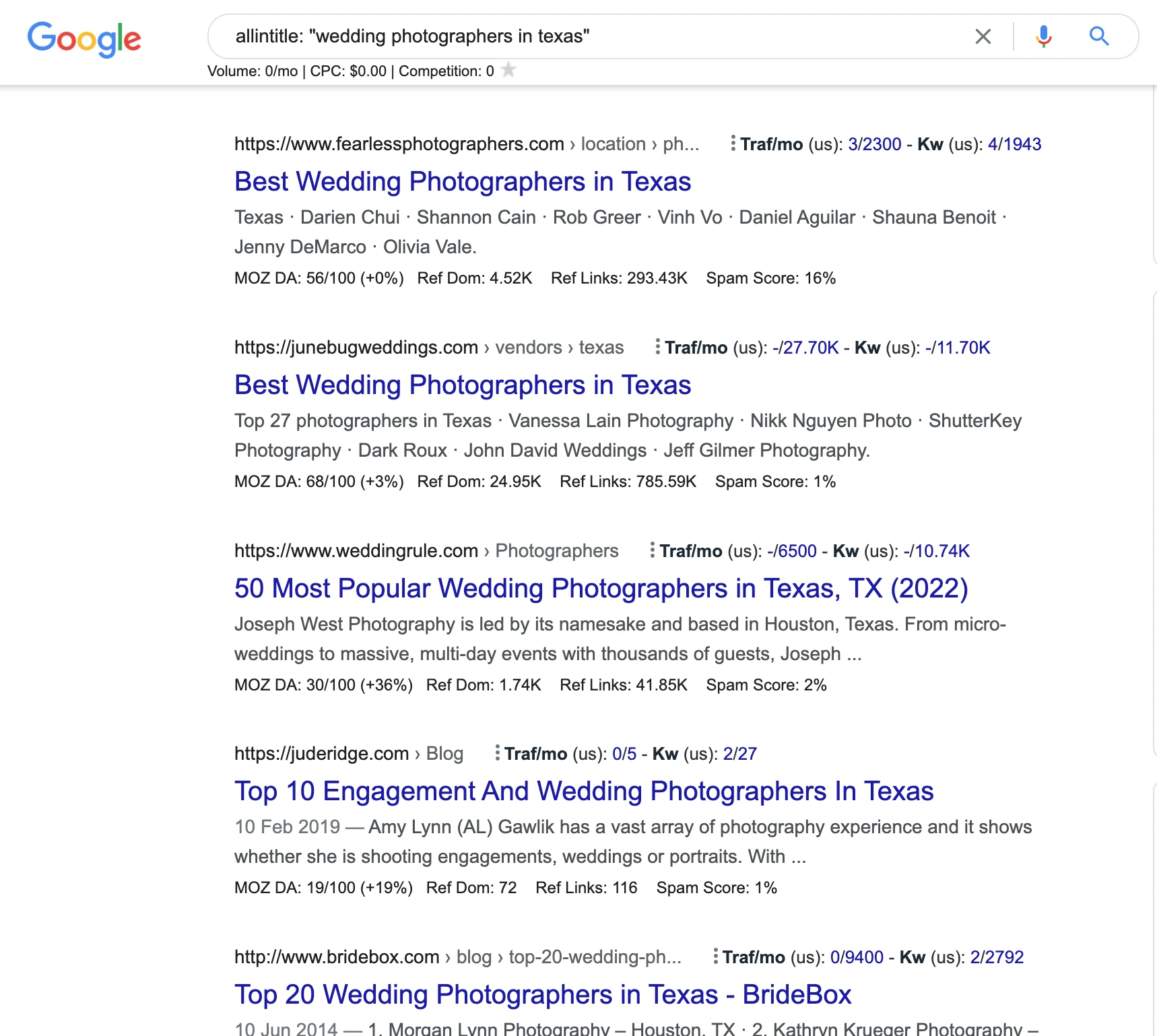
Task: Submit search with magnifying glass icon
Action: (1099, 36)
